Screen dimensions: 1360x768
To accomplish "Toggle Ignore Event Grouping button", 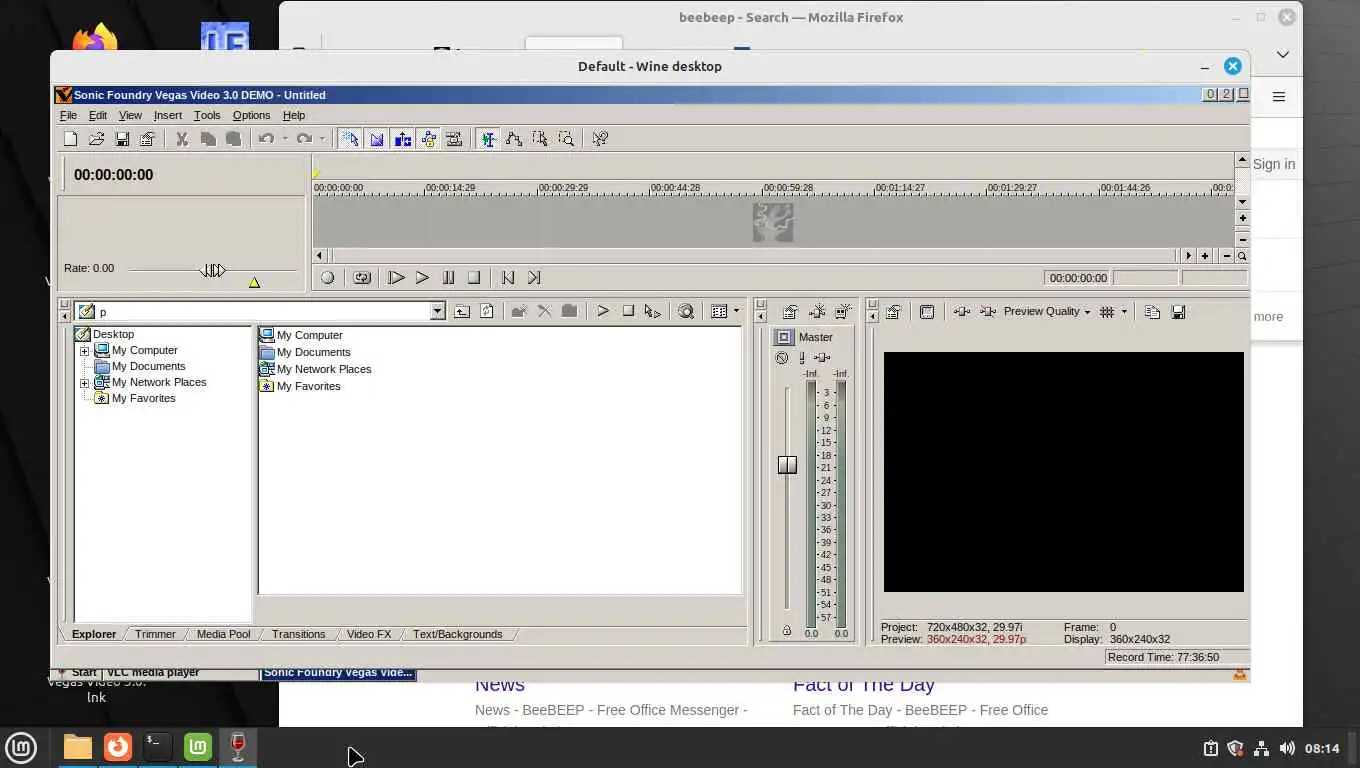I will point(454,139).
